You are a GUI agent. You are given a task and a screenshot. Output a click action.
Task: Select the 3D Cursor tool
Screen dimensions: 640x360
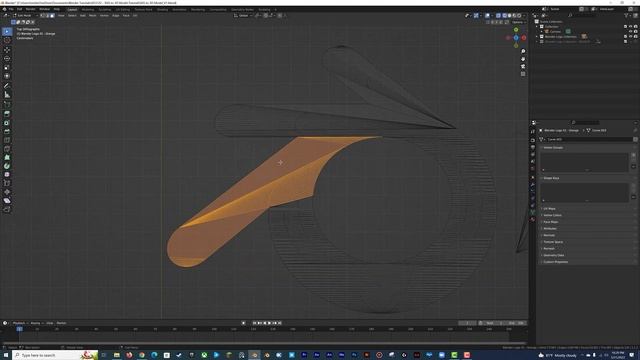click(7, 40)
